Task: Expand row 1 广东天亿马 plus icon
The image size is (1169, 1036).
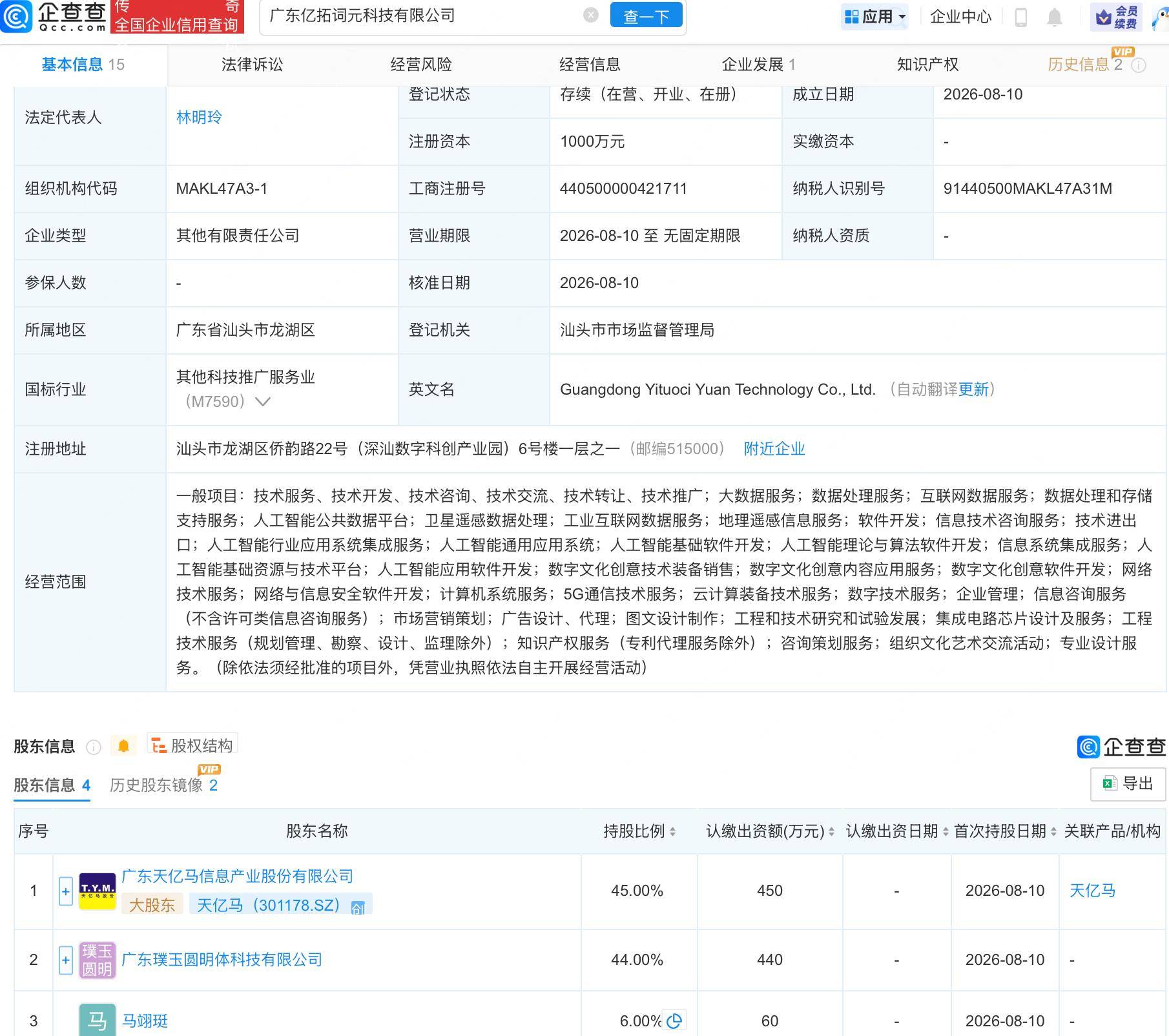Action: 65,891
